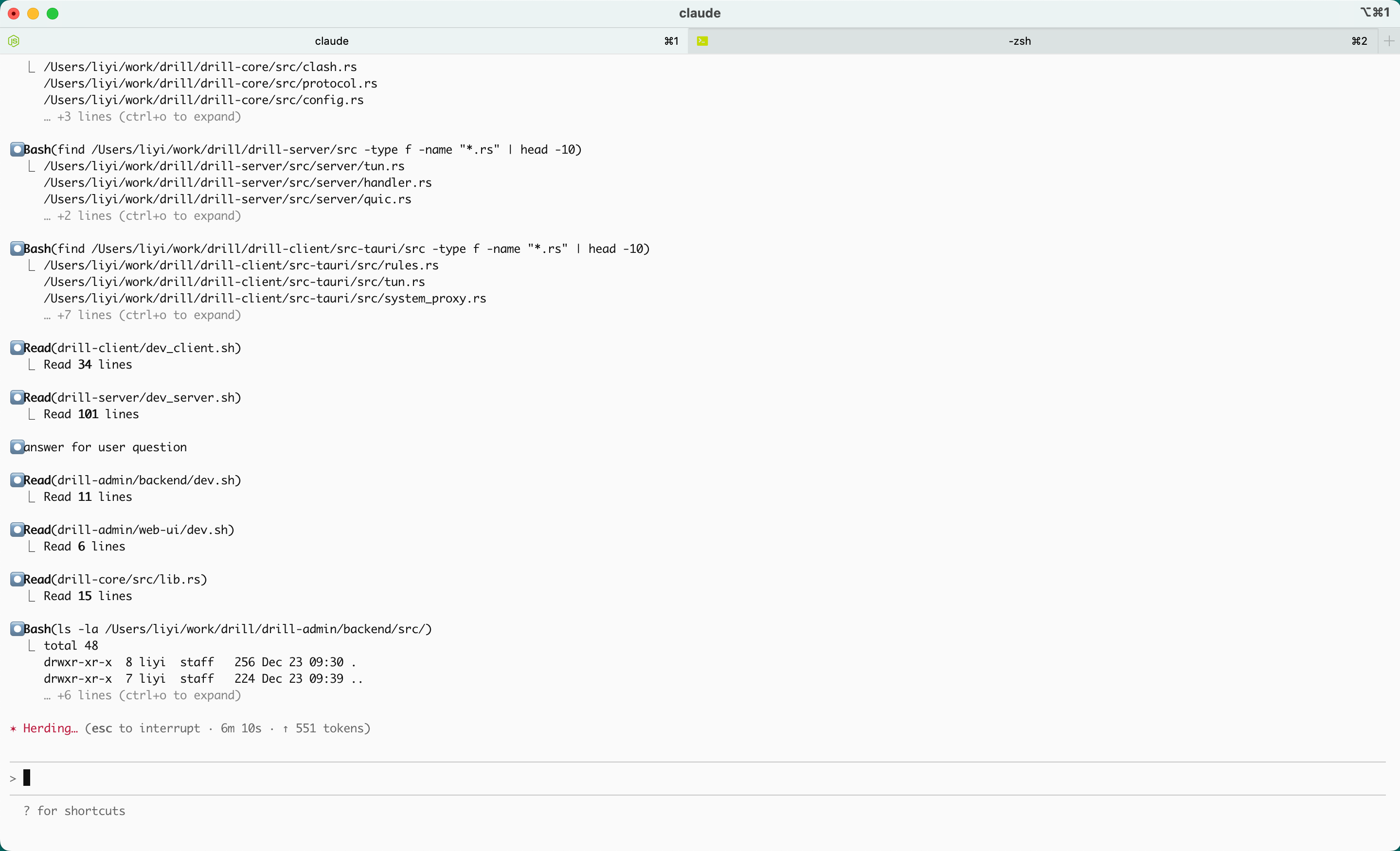
Task: Click bullet icon beside Bash ls -la command
Action: coord(17,629)
